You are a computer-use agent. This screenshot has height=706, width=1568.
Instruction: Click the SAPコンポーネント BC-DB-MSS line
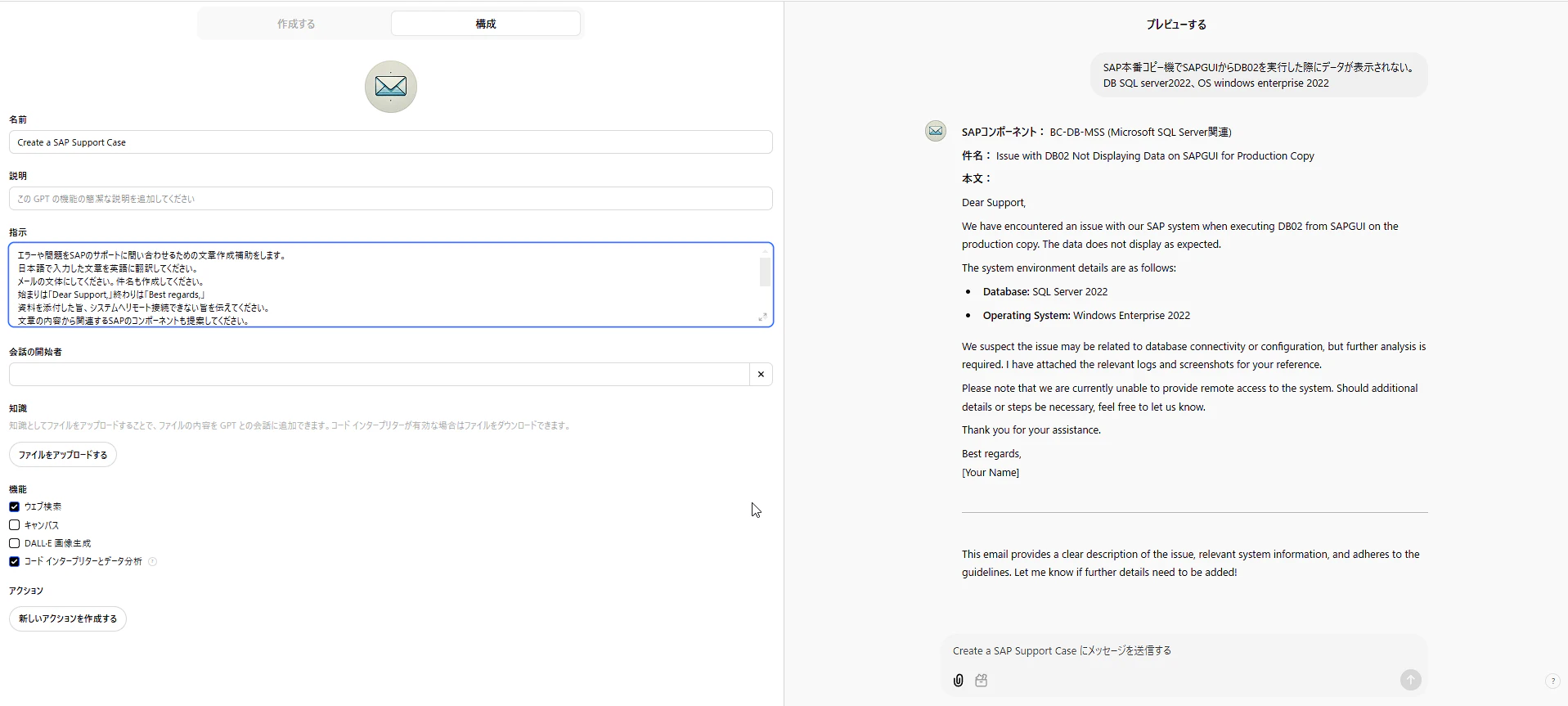coord(1097,132)
